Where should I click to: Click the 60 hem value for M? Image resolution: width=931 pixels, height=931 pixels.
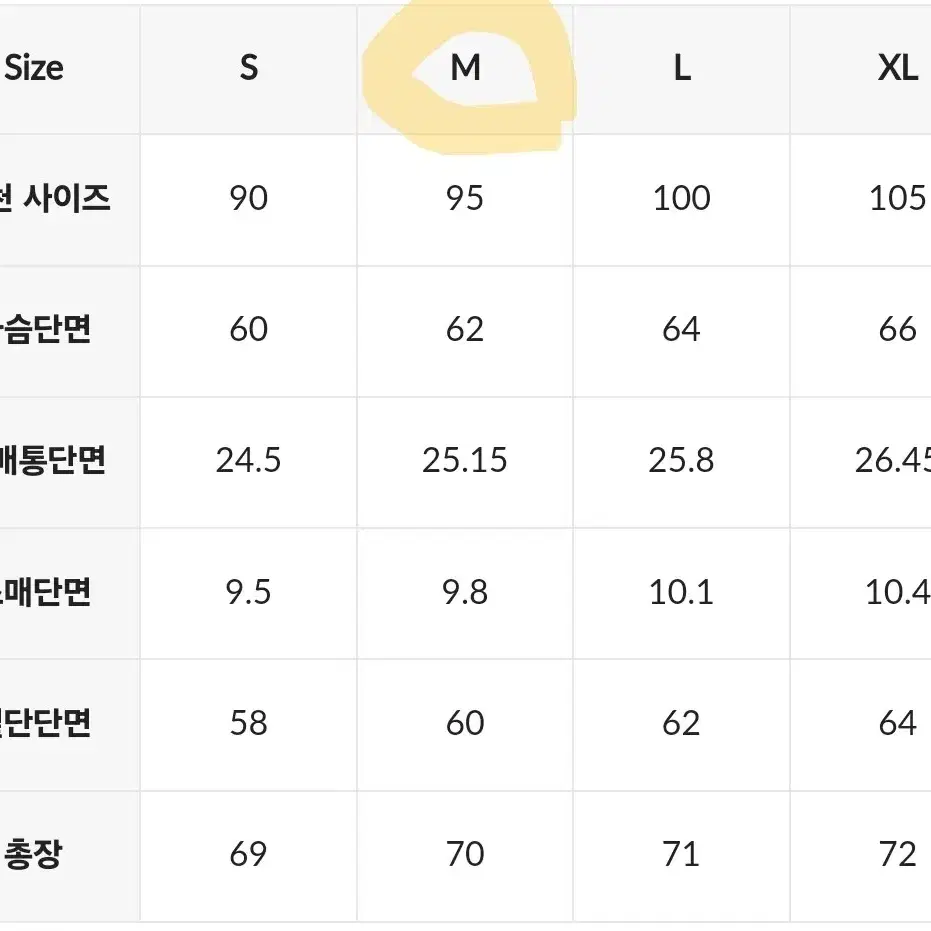(x=465, y=723)
